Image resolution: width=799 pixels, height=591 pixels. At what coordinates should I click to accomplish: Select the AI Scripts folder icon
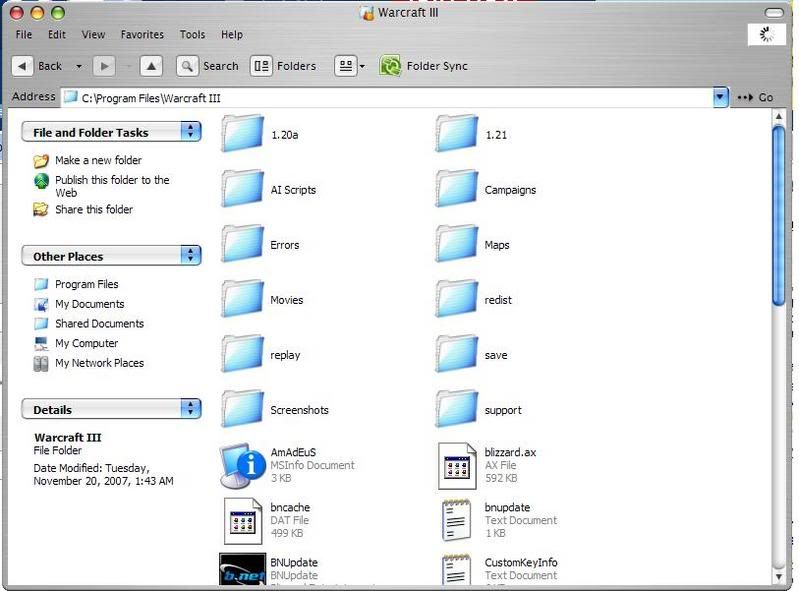click(x=243, y=189)
